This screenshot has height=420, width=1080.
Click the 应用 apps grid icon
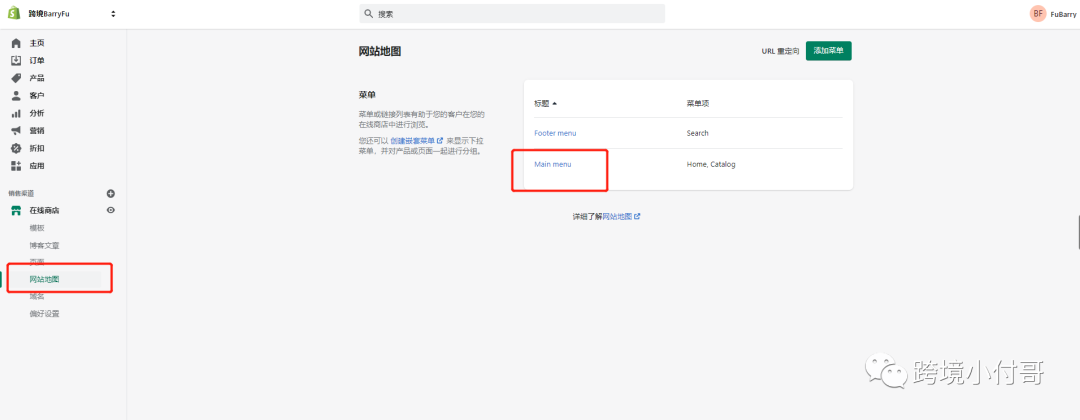17,166
